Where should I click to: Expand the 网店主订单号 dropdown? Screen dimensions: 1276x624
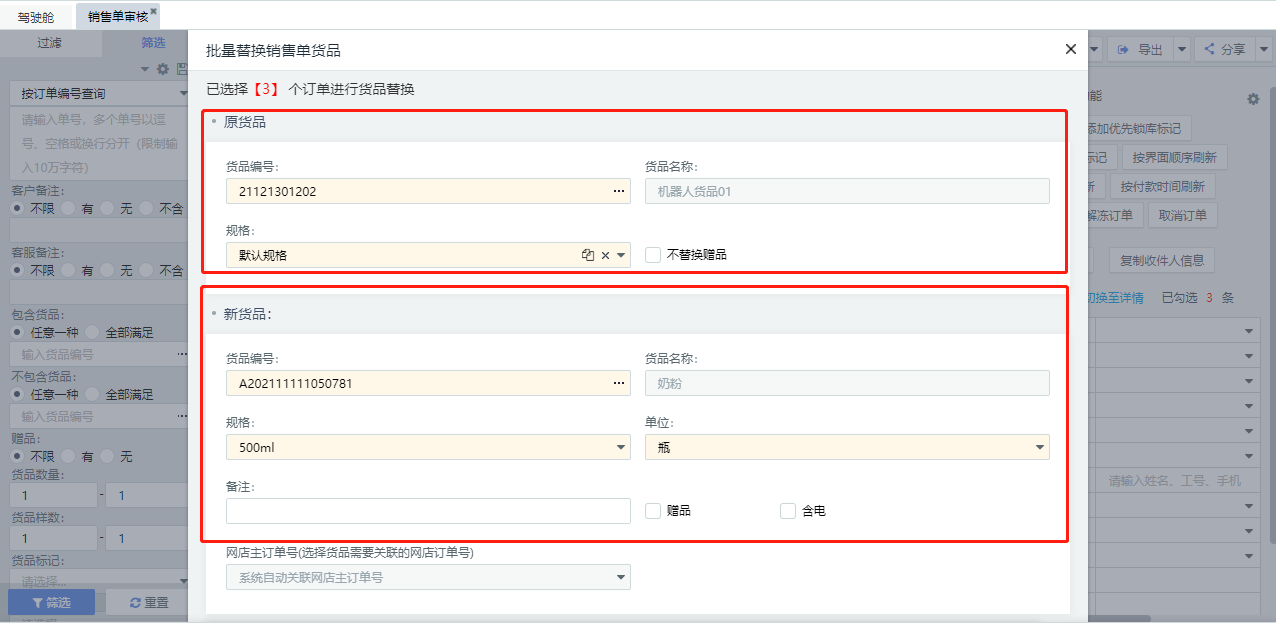[x=621, y=577]
